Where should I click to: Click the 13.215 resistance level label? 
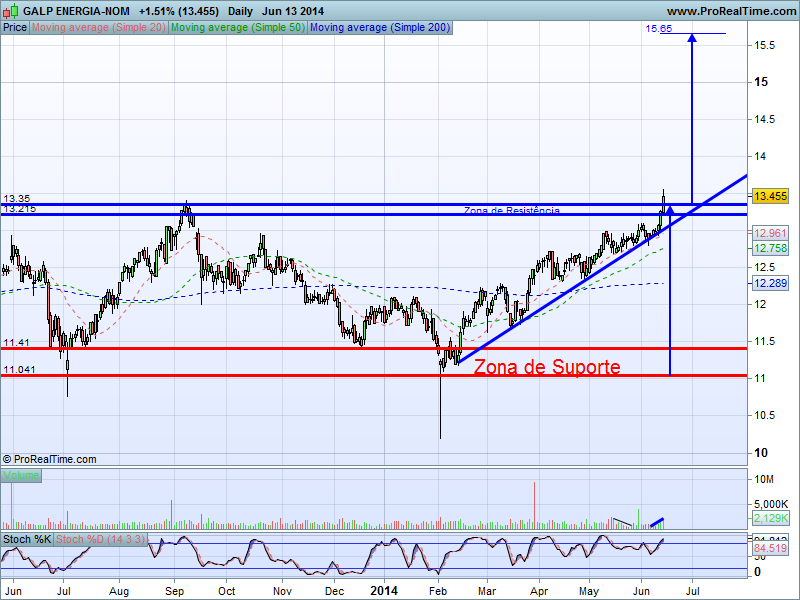click(19, 208)
